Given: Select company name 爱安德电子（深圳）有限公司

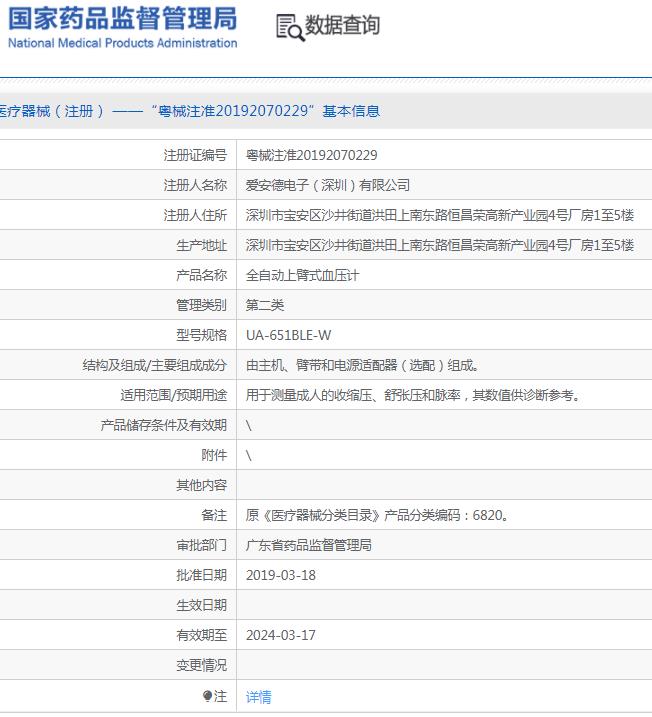Looking at the screenshot, I should (x=328, y=185).
